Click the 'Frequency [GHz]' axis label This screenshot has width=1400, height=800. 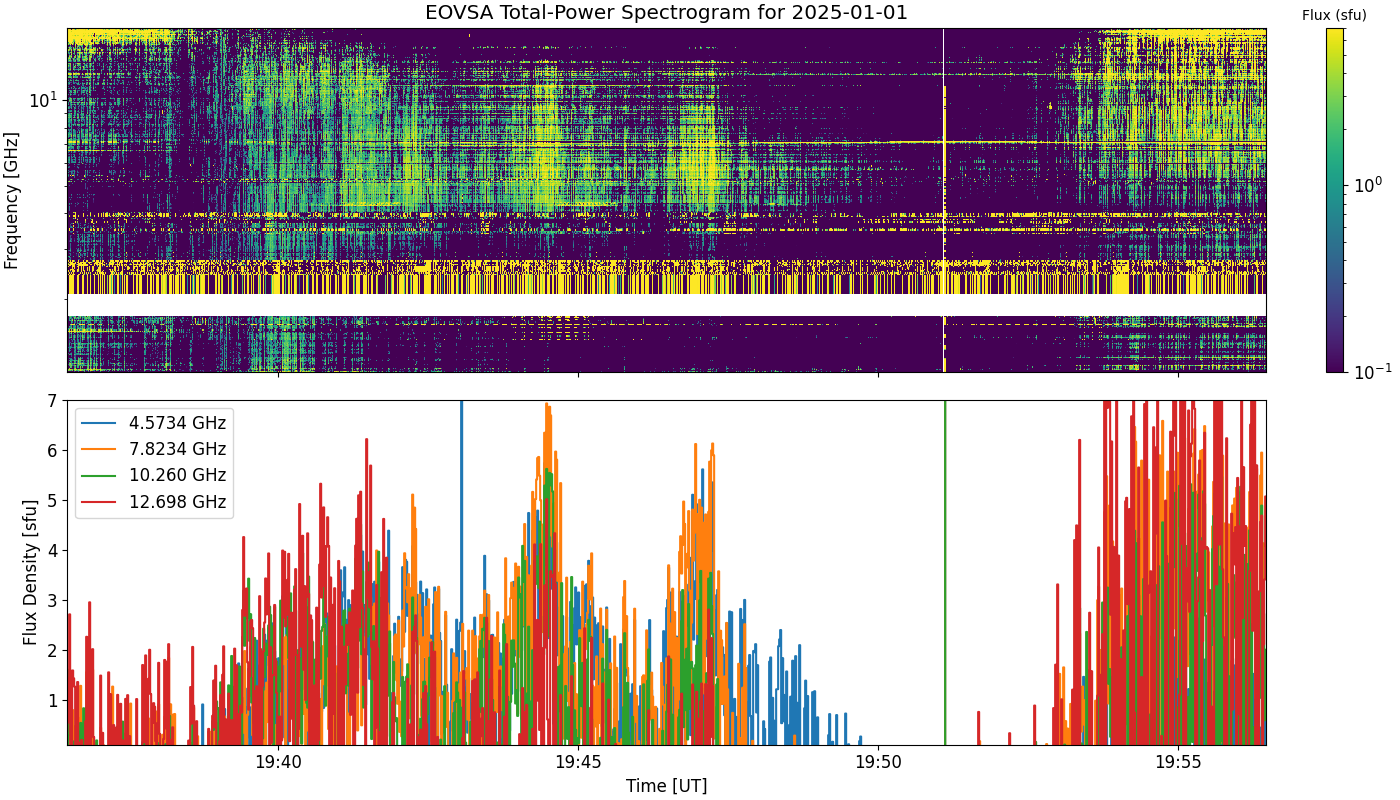pos(12,200)
